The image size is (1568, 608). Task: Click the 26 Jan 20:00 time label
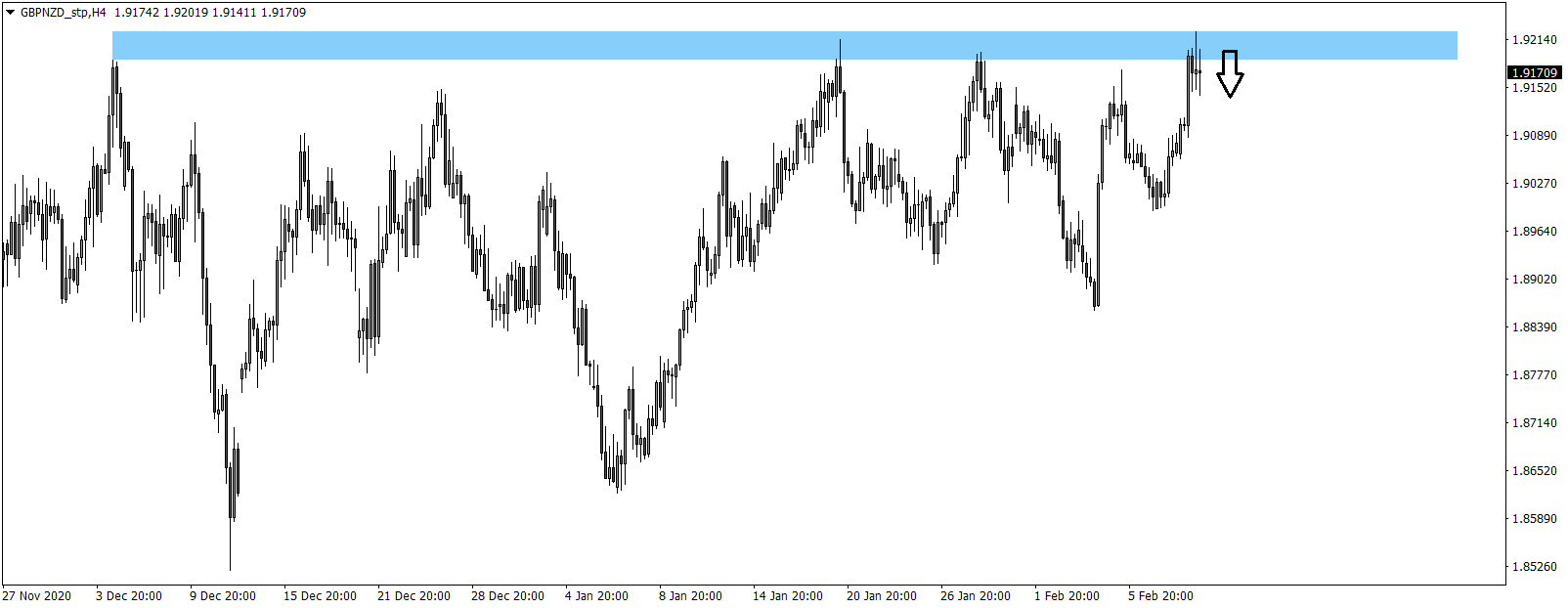976,596
